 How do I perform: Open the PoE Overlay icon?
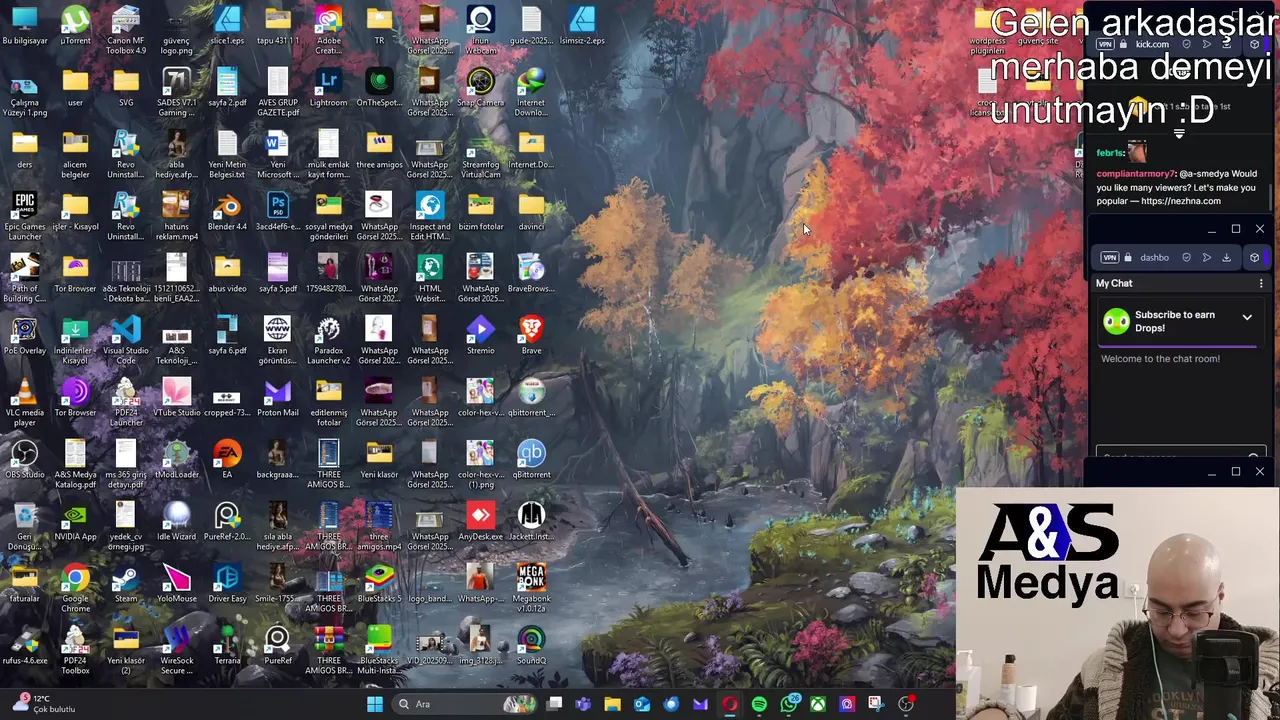point(24,336)
